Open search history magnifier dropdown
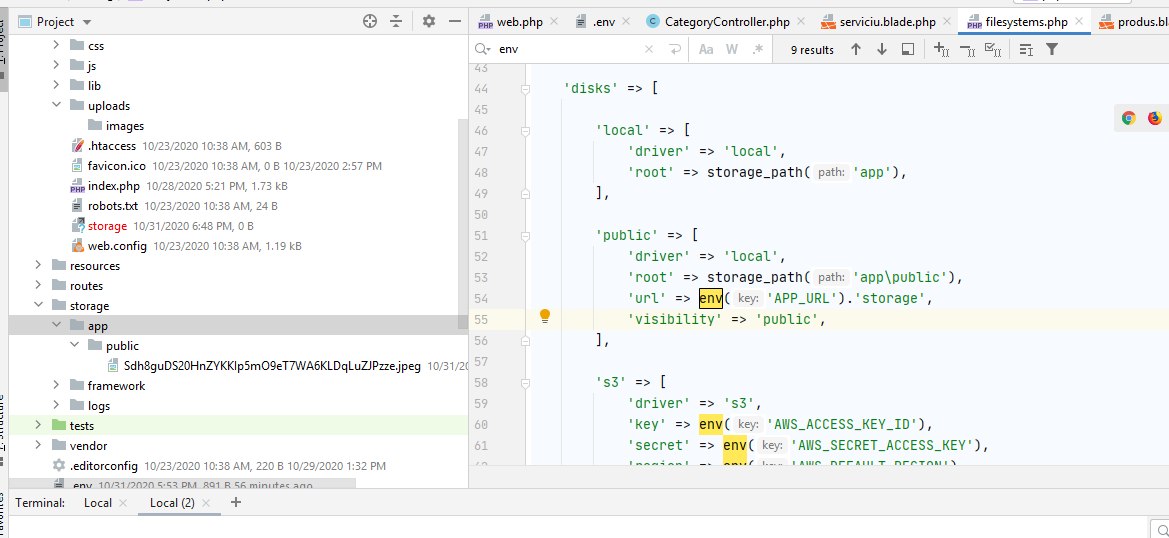The height and width of the screenshot is (538, 1169). tap(485, 49)
